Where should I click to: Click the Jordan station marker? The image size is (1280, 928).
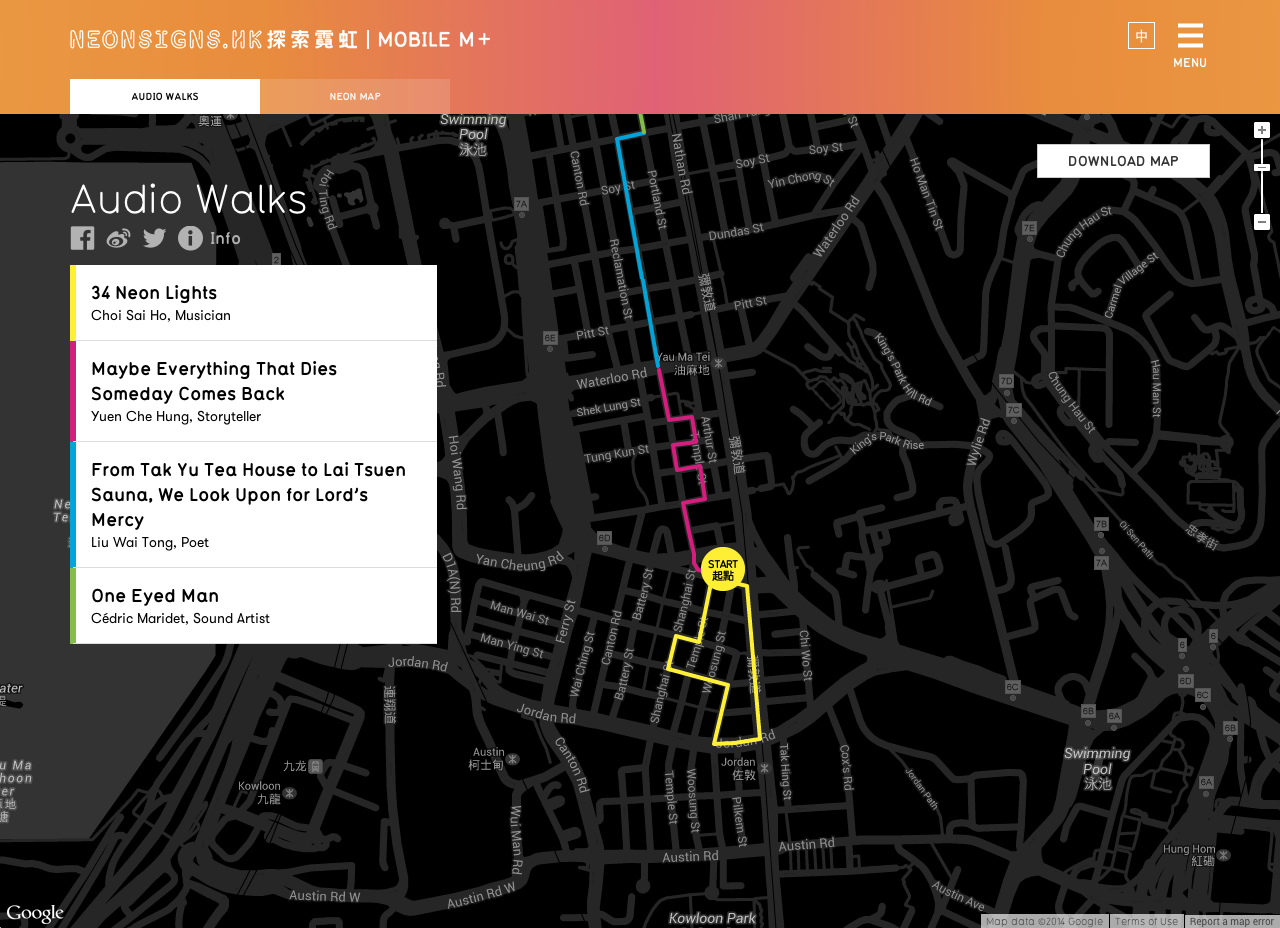coord(764,768)
